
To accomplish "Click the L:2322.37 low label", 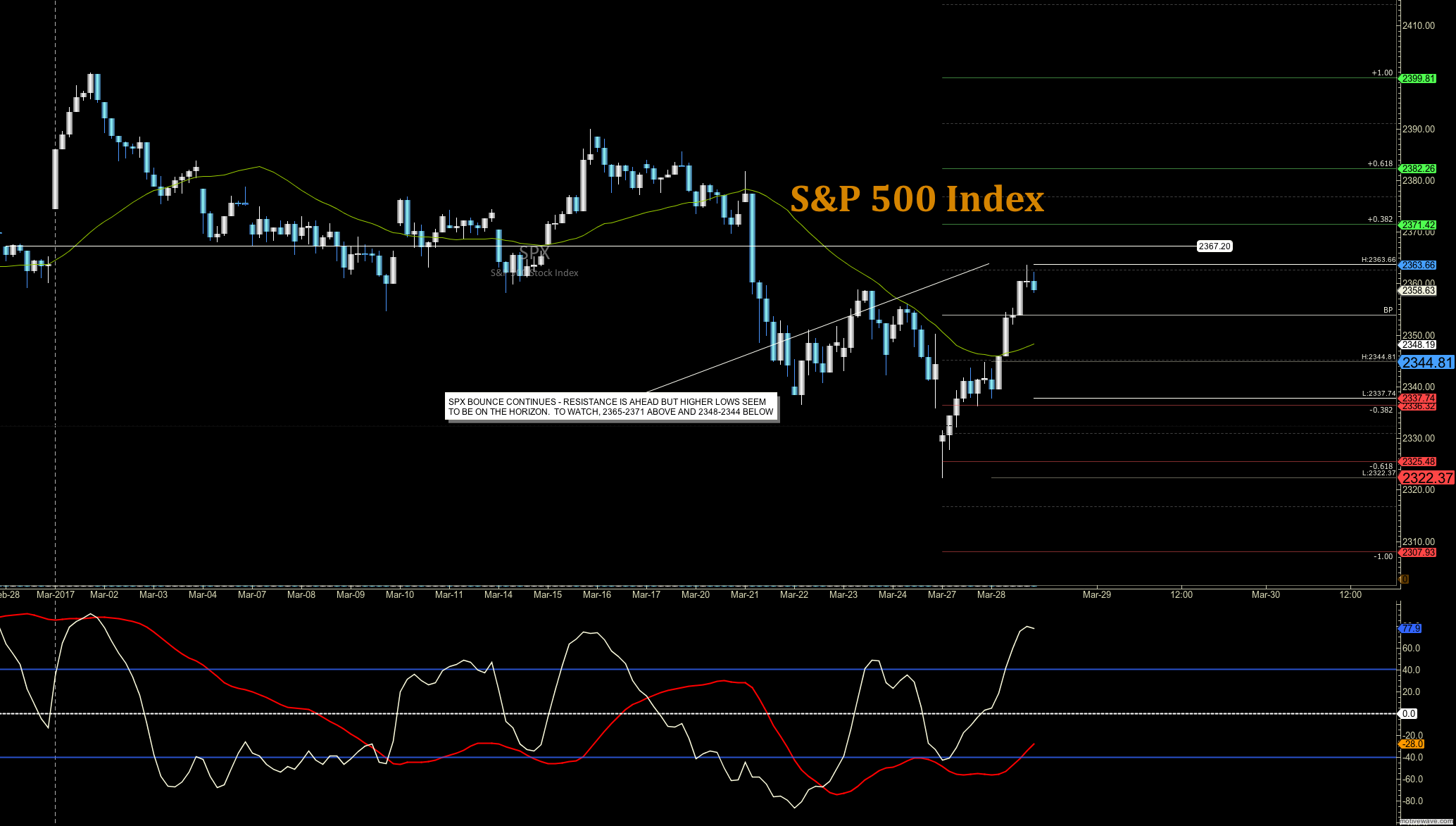I will [x=1379, y=473].
